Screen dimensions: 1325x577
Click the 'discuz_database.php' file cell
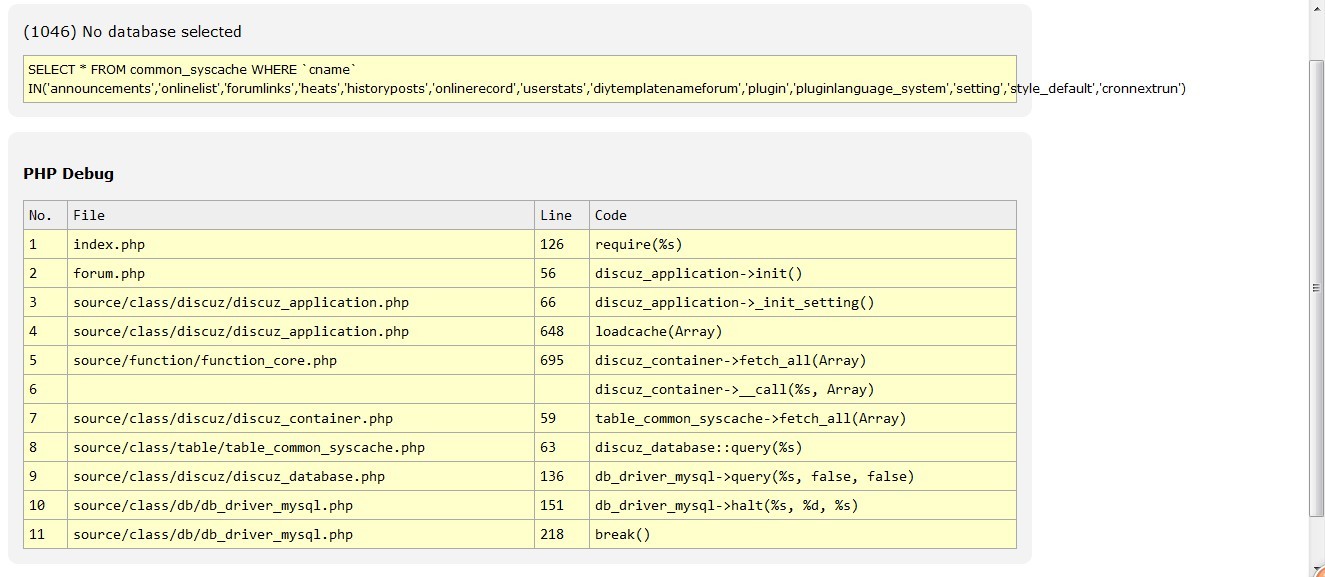[301, 476]
